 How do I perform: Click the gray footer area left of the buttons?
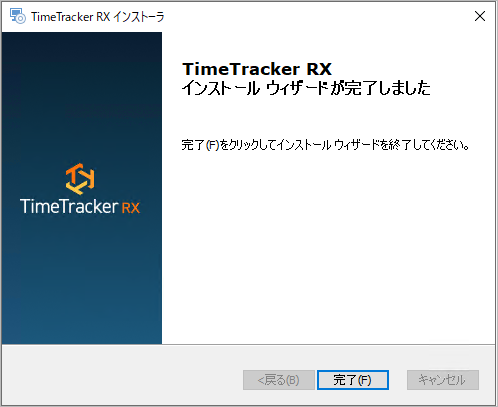point(122,377)
